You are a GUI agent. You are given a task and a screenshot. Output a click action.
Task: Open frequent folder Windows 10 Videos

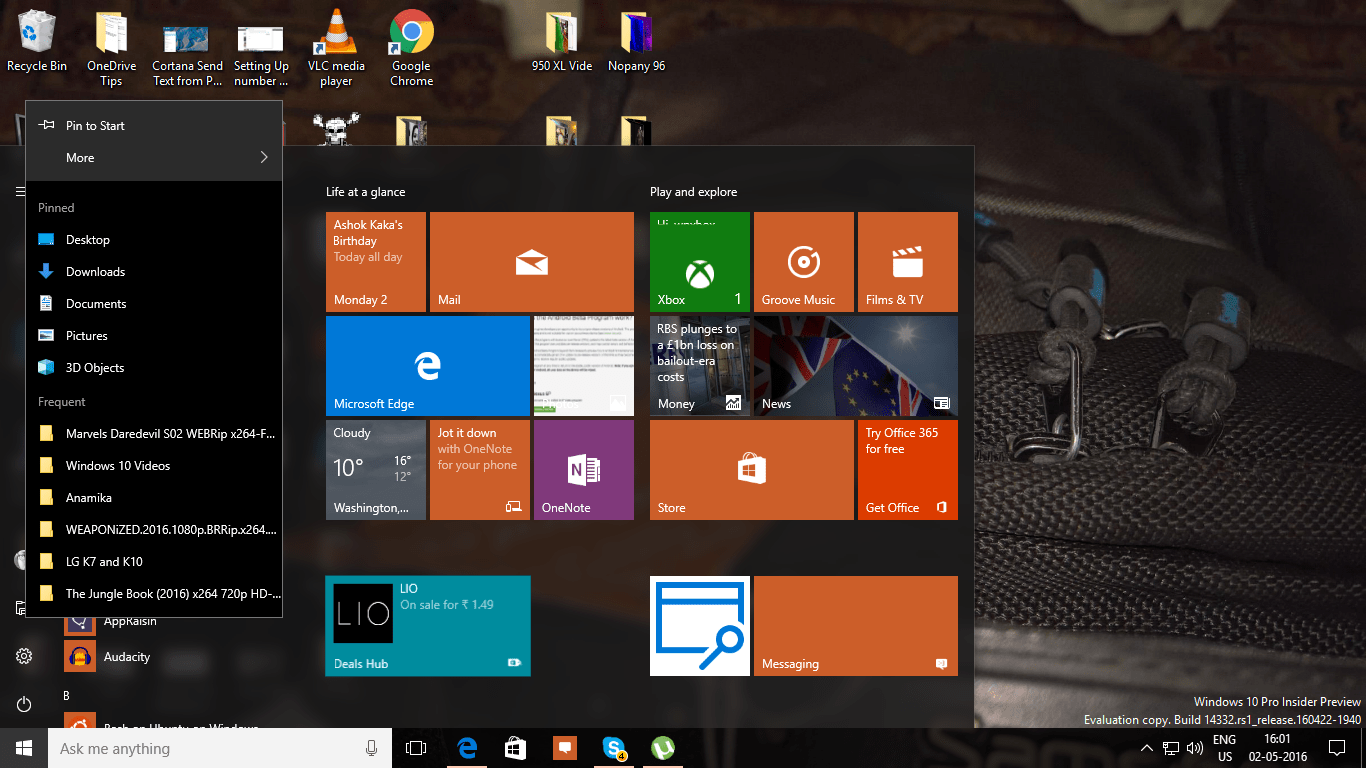pos(154,465)
